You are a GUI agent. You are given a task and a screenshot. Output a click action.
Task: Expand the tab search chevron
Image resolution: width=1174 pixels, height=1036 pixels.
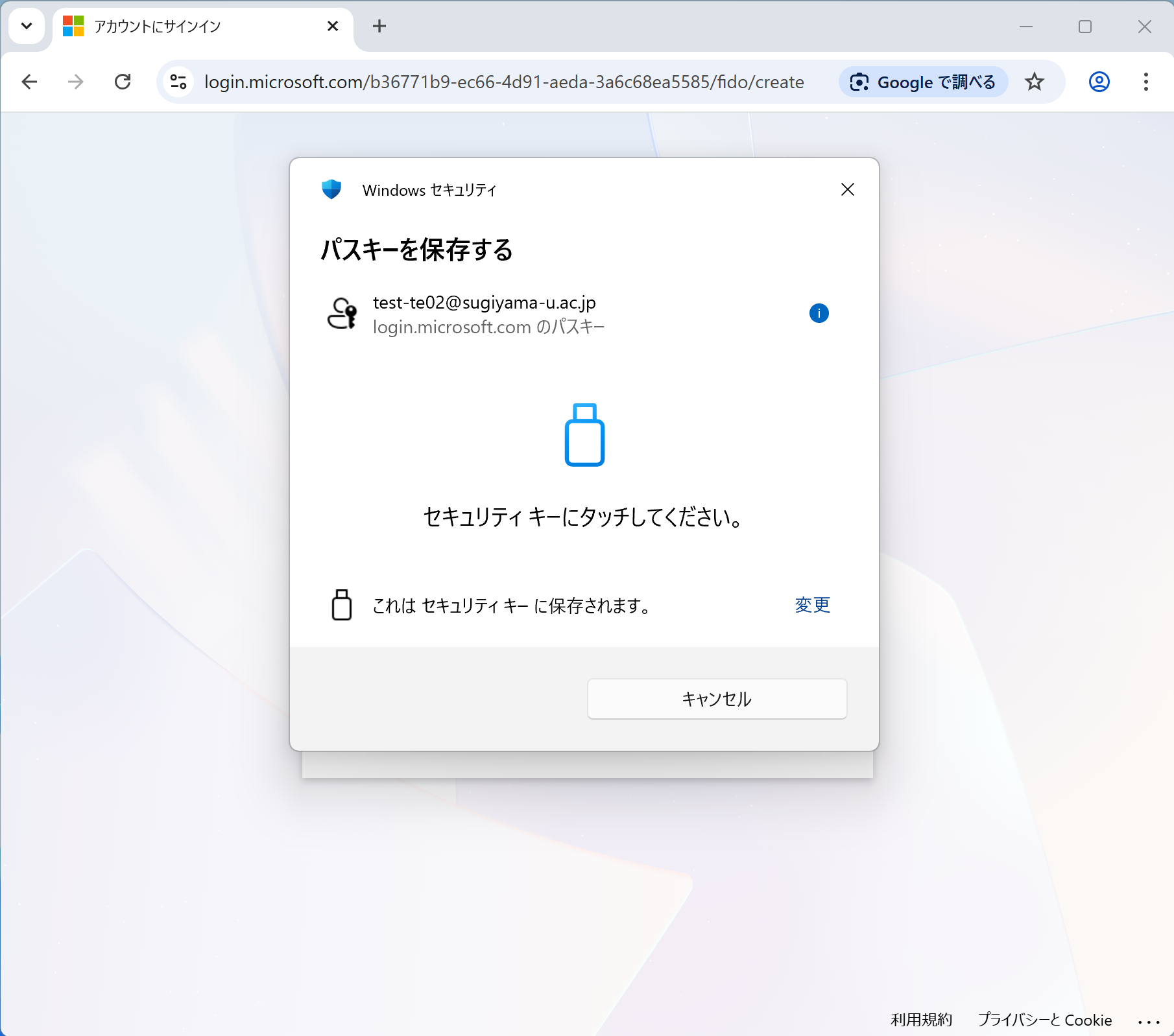[x=27, y=27]
